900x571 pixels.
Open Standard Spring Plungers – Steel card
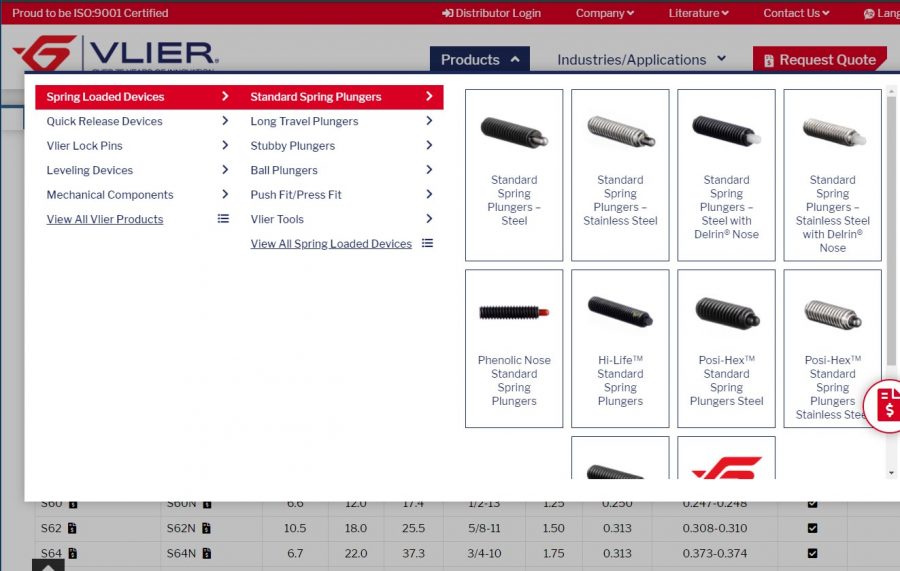(514, 175)
